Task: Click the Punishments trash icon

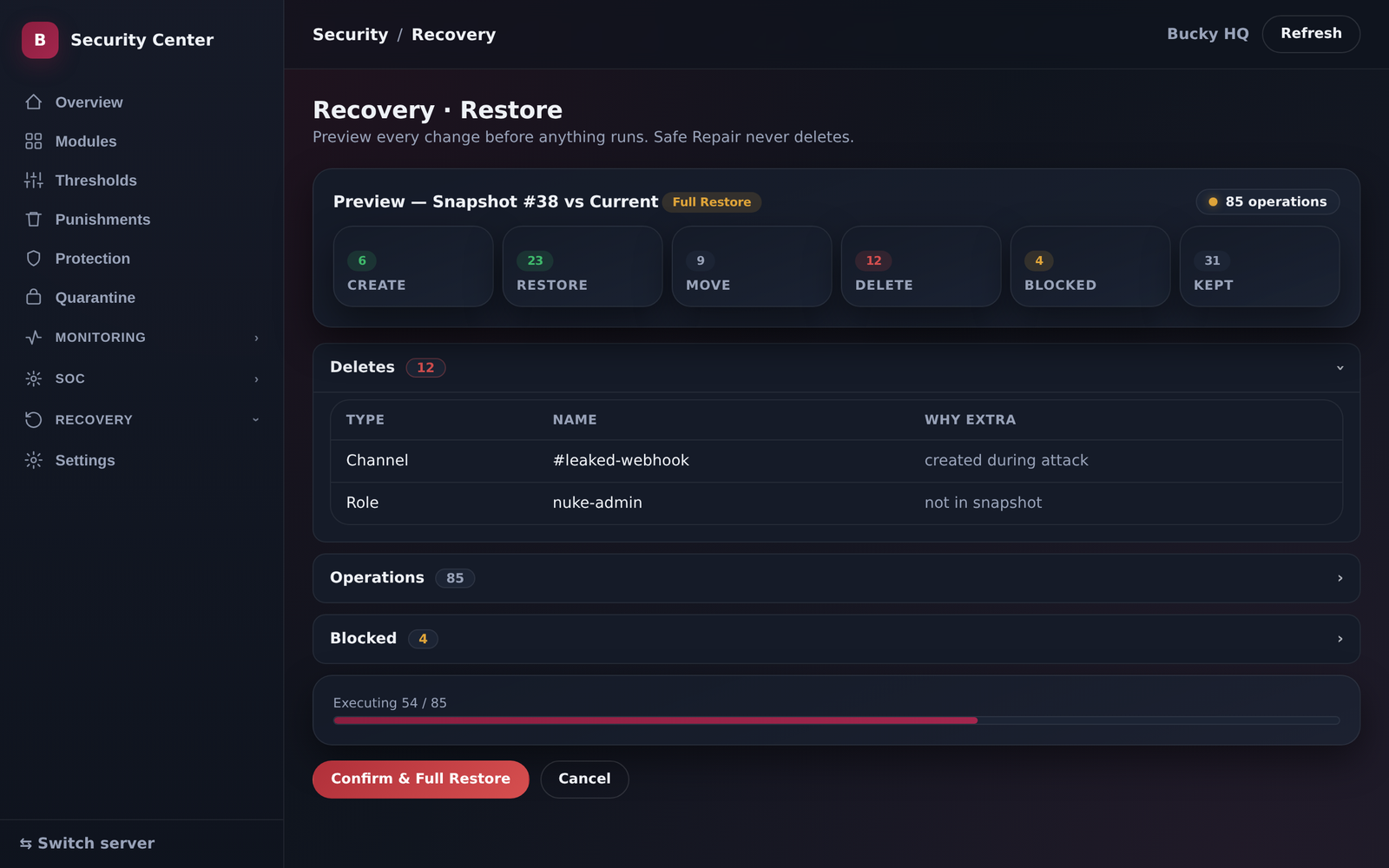Action: click(34, 220)
